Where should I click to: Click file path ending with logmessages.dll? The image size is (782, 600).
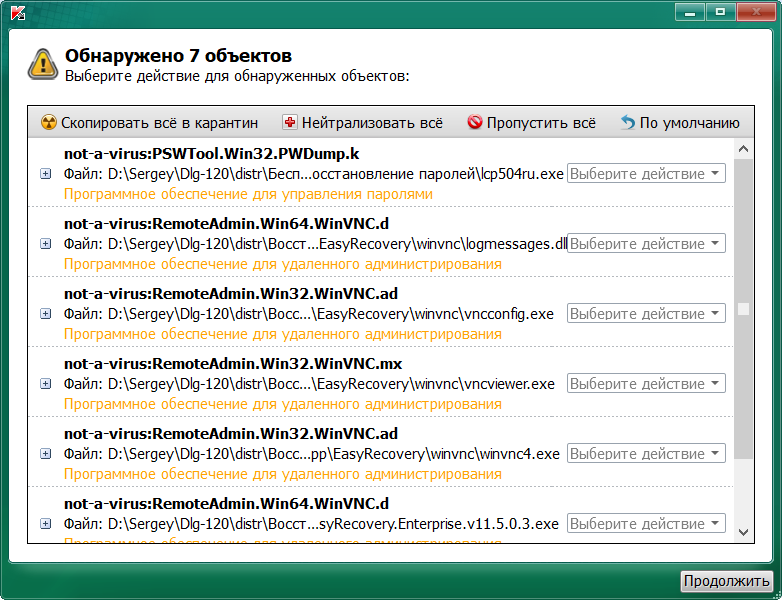(x=315, y=244)
